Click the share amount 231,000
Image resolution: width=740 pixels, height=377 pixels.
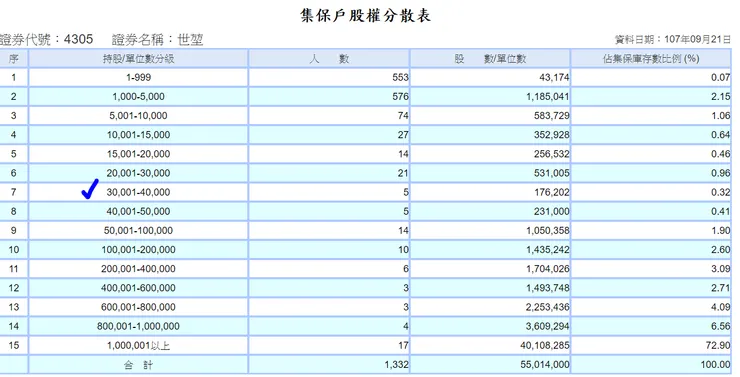(552, 211)
